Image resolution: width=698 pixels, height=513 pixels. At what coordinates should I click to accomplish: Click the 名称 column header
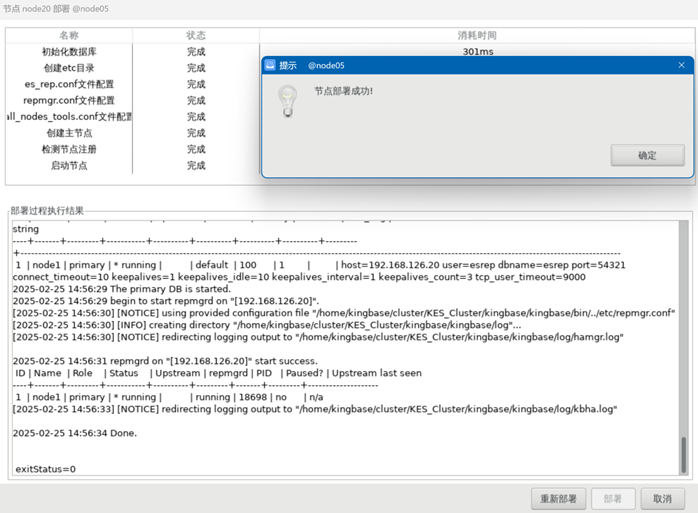pos(68,35)
